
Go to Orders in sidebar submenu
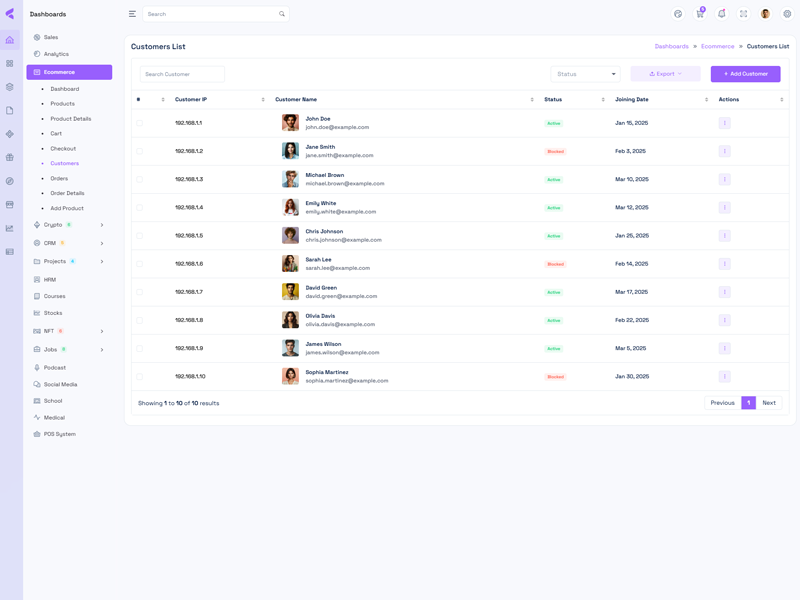coord(59,178)
